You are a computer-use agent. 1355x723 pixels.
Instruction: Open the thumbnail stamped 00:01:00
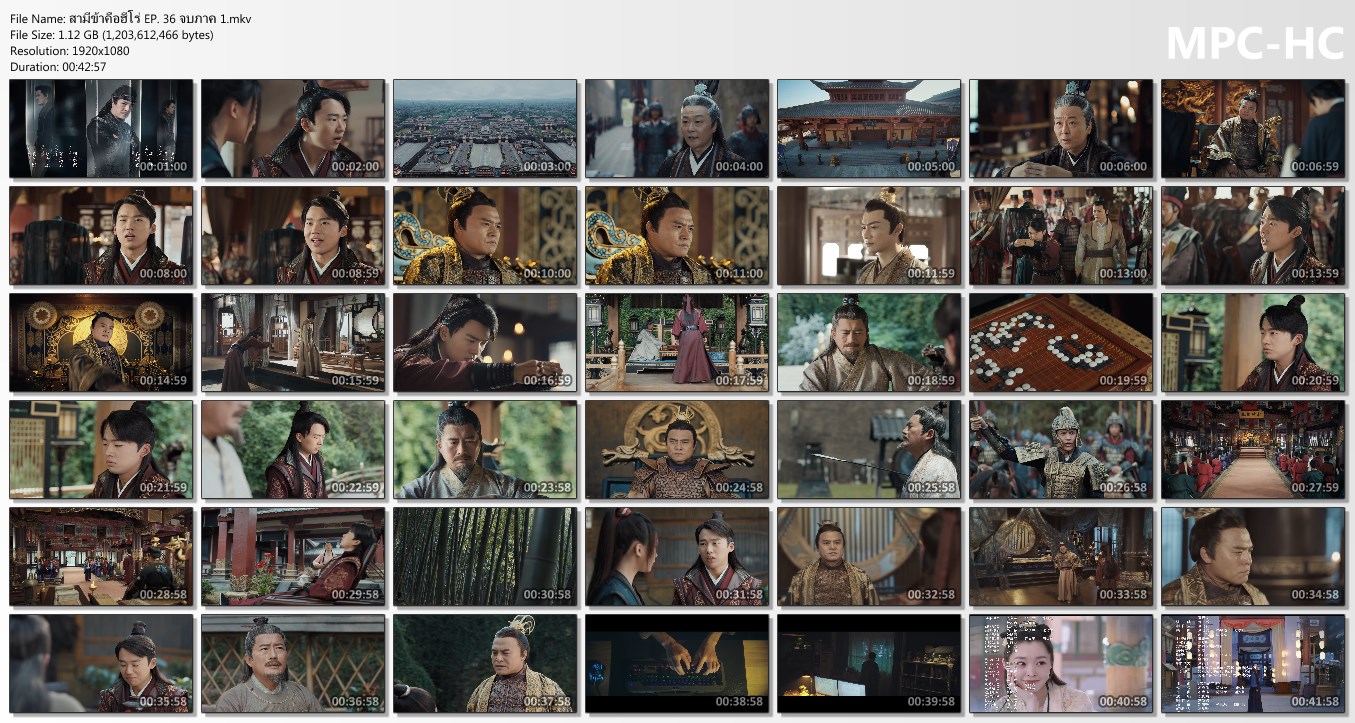[x=101, y=129]
